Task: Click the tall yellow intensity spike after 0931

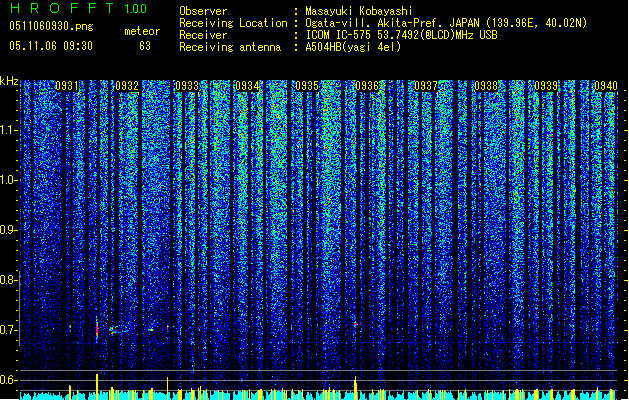Action: (x=97, y=386)
